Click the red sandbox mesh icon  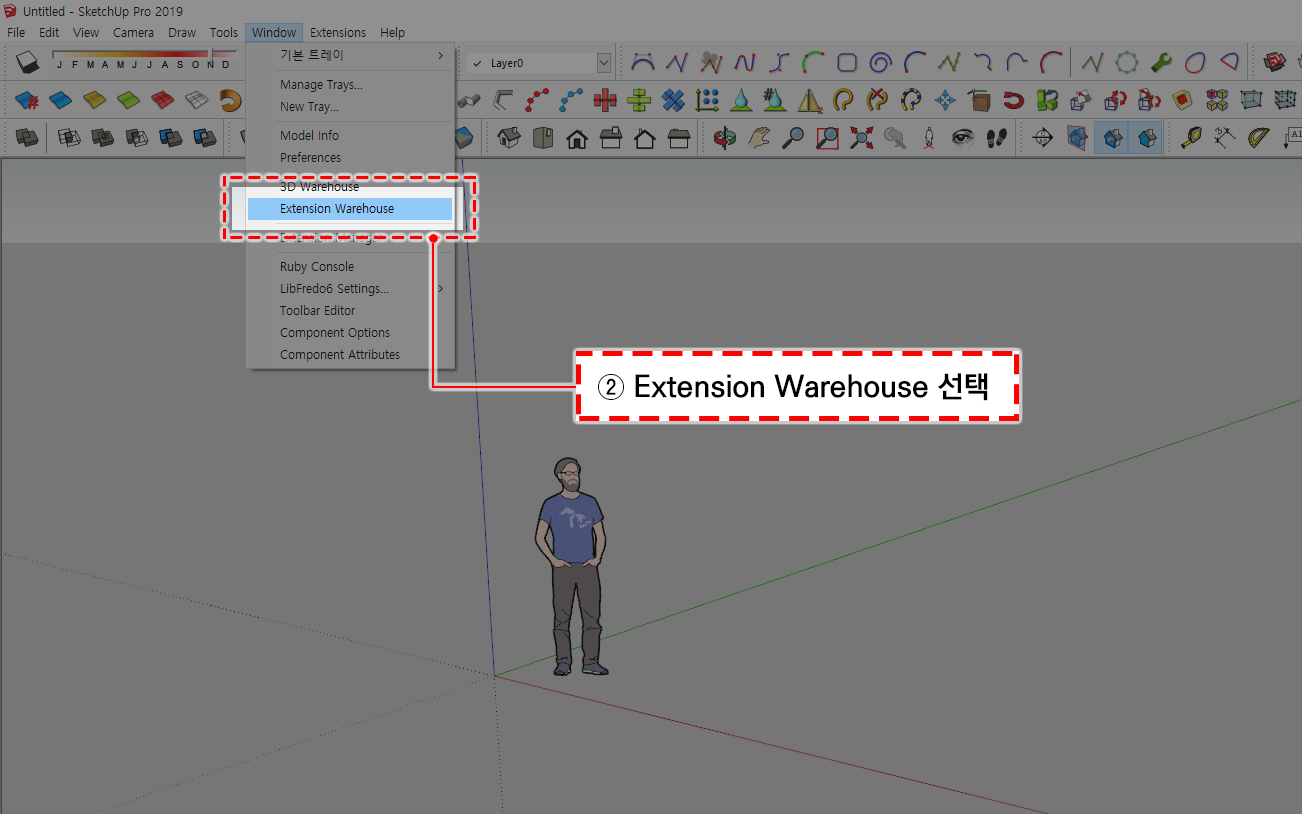[x=163, y=100]
